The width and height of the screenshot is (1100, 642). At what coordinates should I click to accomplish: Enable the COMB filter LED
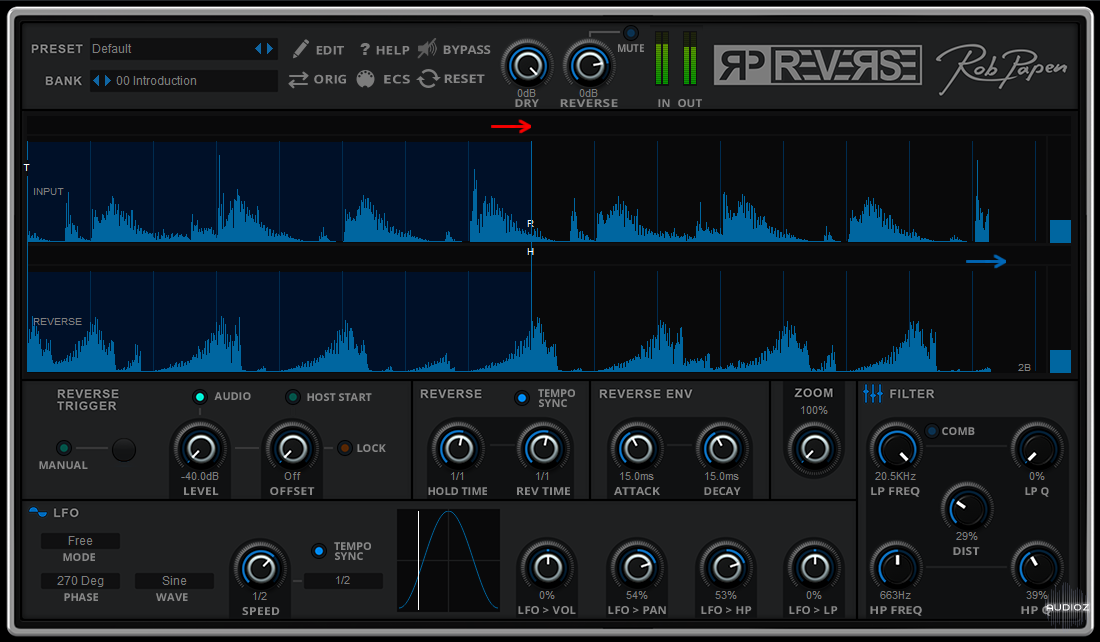click(x=932, y=431)
